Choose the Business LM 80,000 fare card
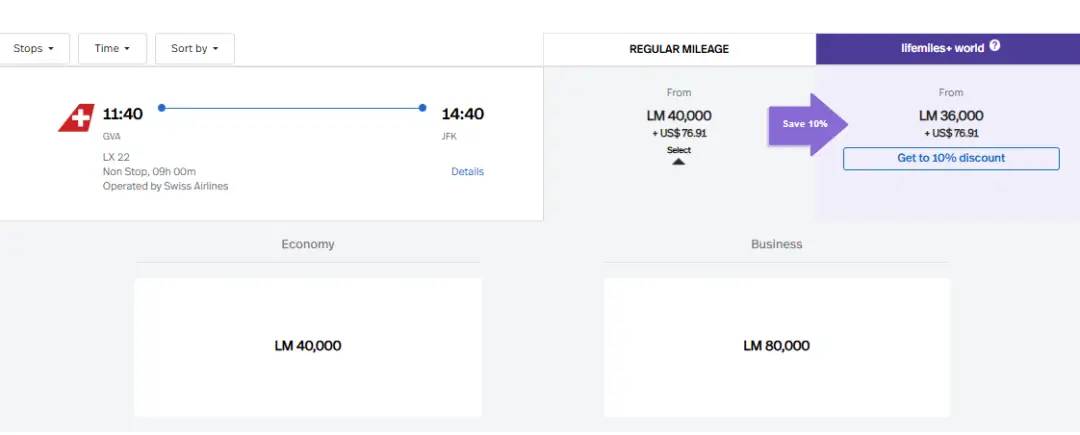 (777, 347)
